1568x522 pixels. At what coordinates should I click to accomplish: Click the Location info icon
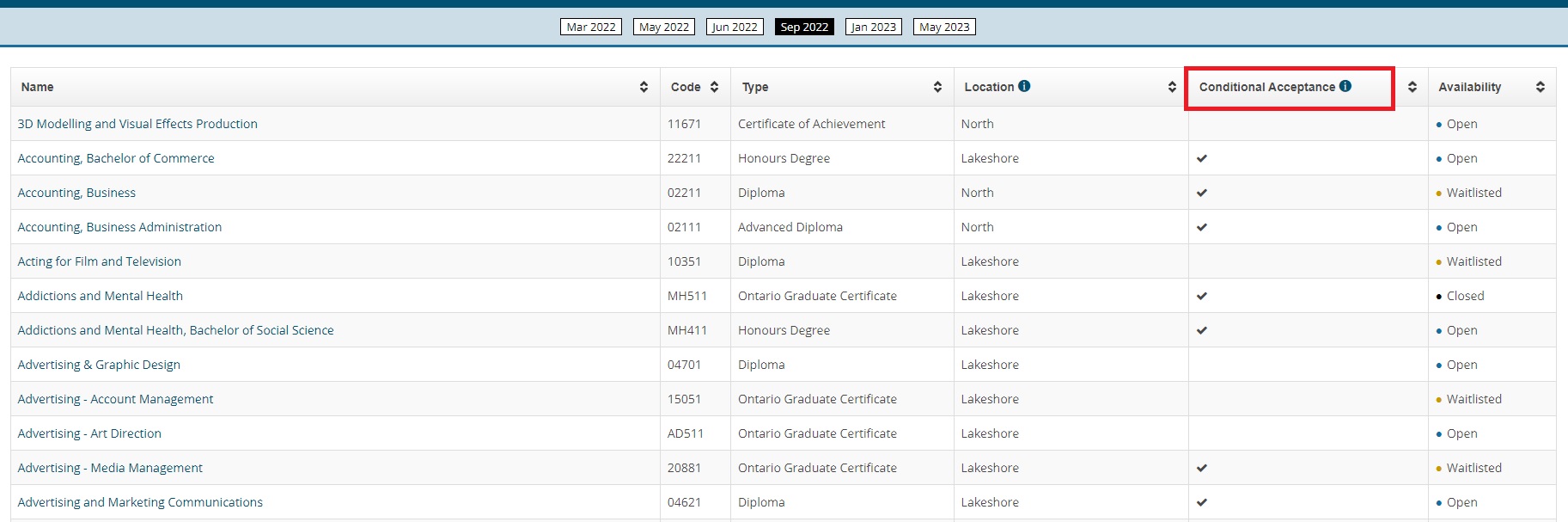(x=1024, y=86)
